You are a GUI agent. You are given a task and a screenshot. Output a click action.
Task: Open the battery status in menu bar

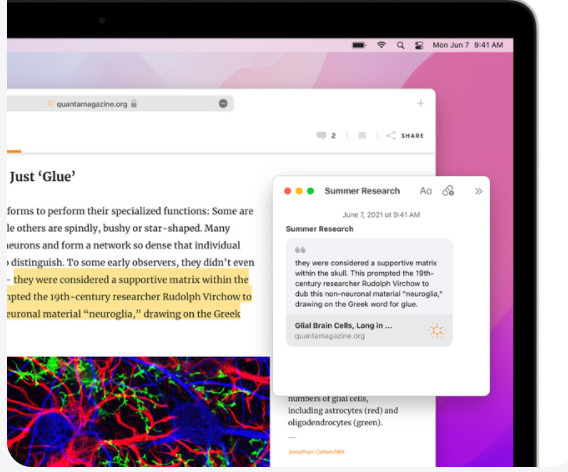359,45
